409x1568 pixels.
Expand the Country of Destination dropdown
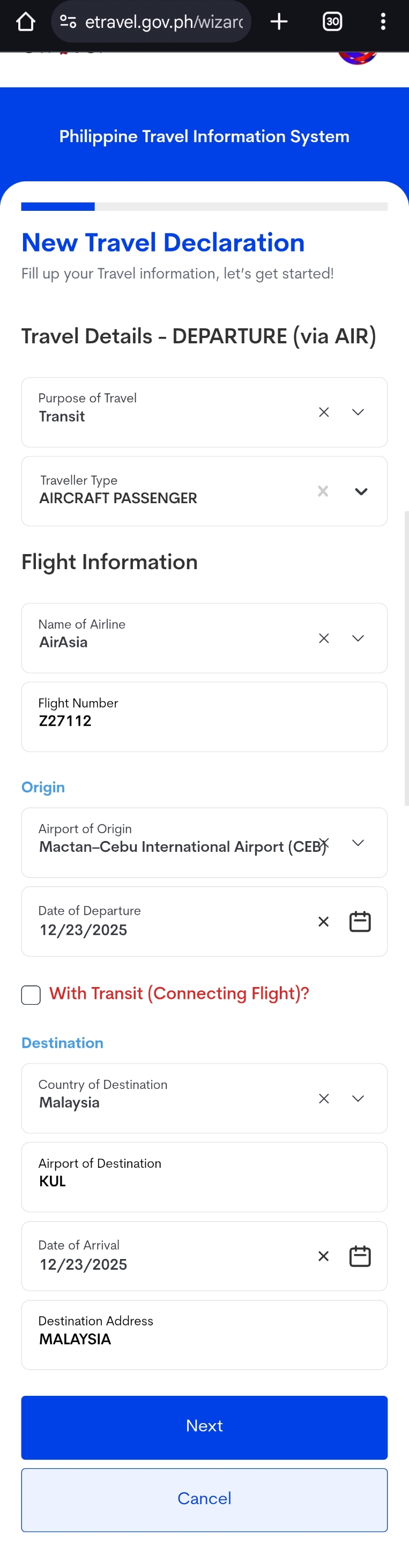click(x=358, y=1098)
